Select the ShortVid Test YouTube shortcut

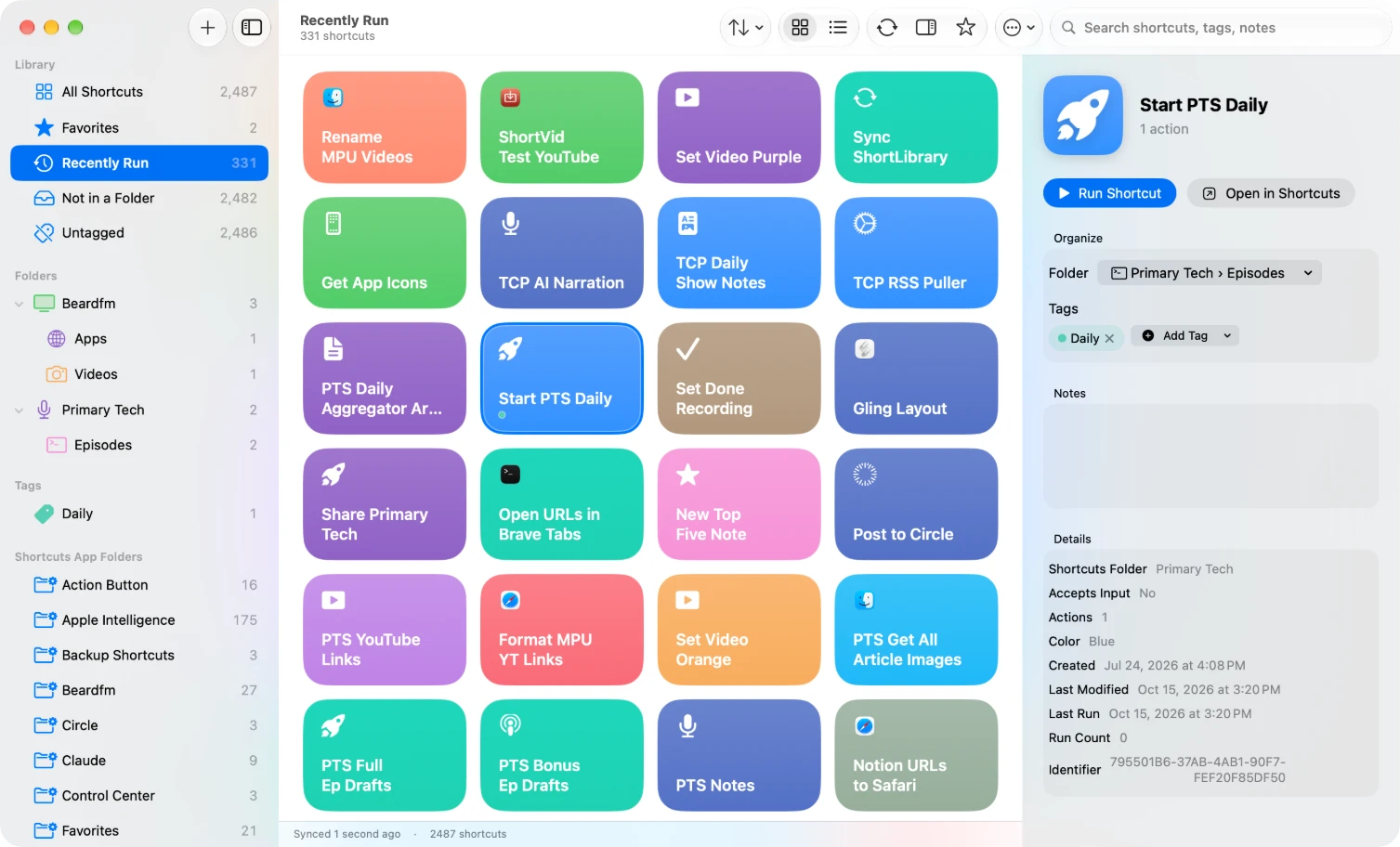click(x=562, y=127)
